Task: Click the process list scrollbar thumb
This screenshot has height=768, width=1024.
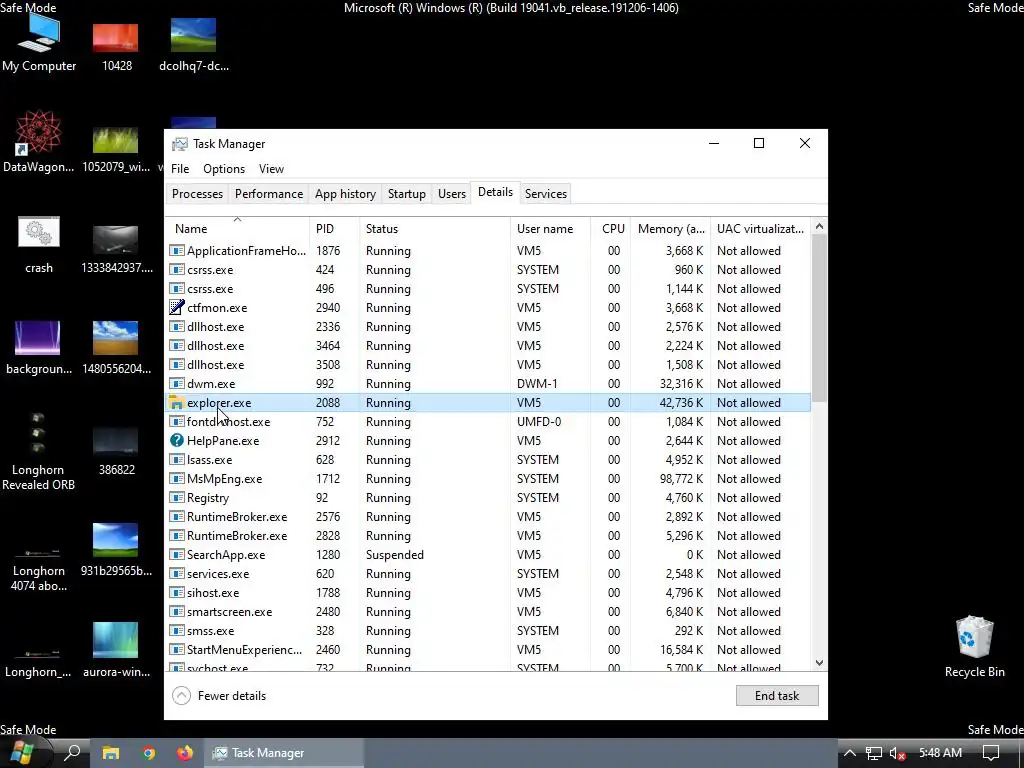Action: tap(819, 317)
